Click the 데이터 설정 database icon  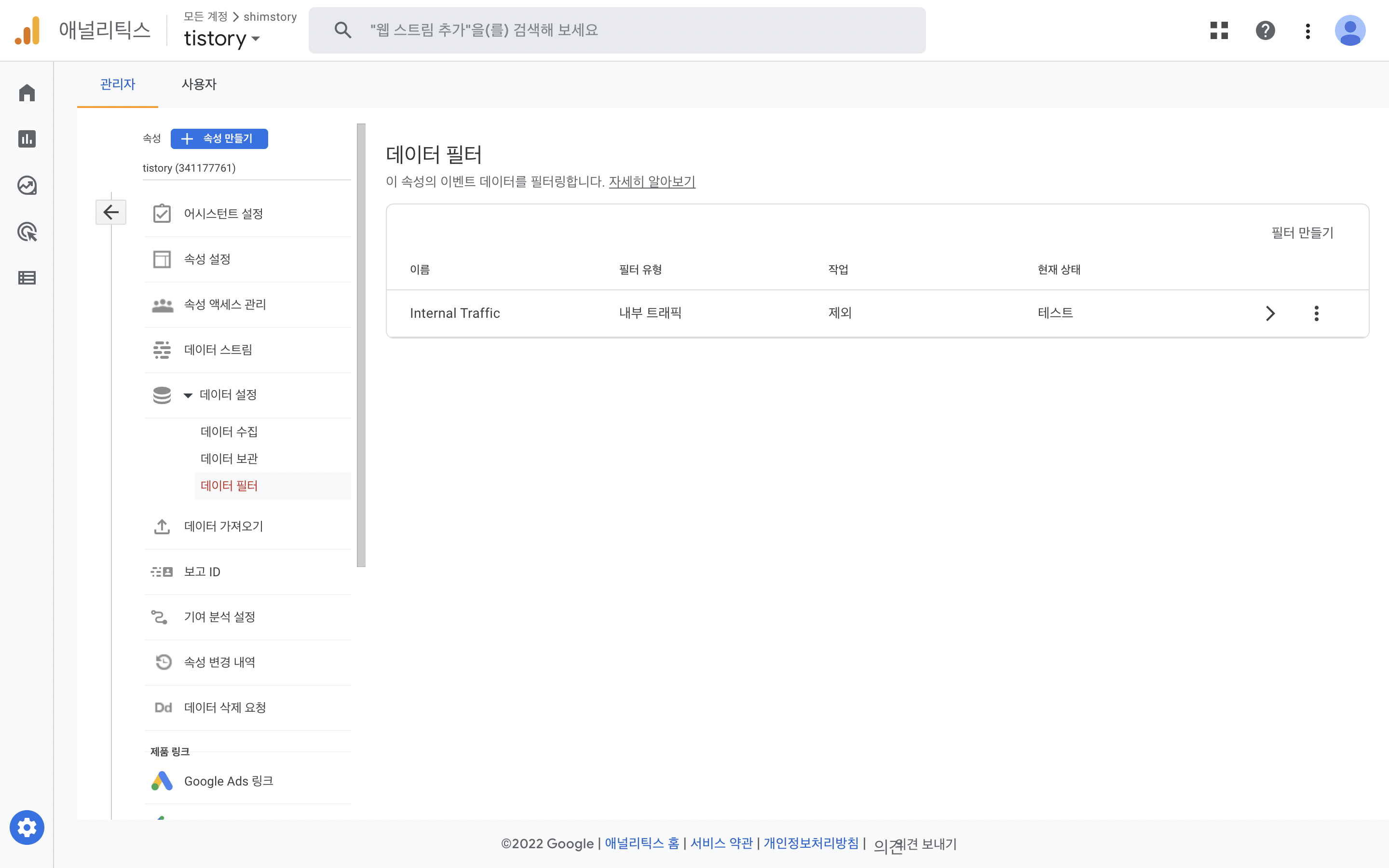(162, 395)
